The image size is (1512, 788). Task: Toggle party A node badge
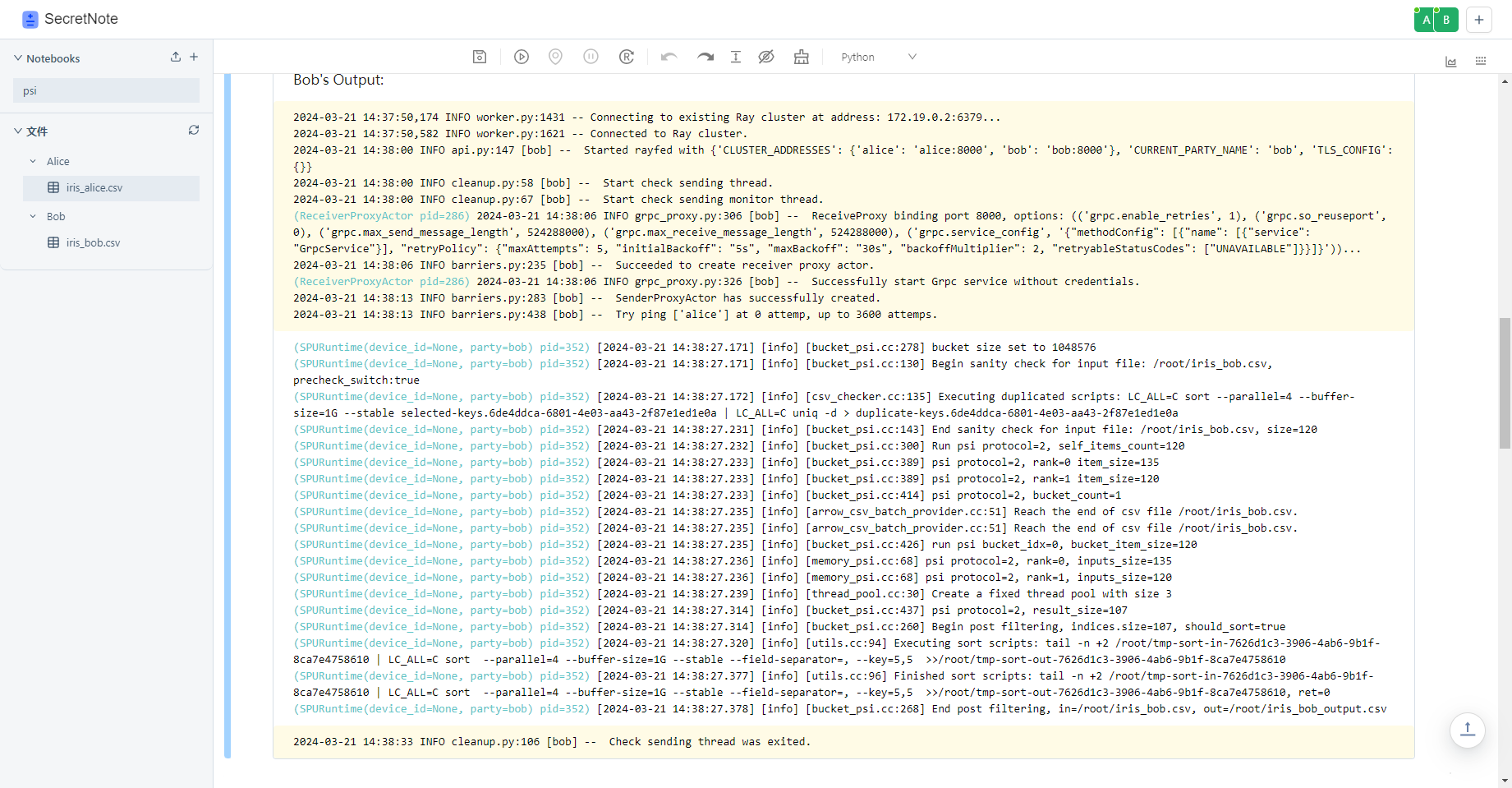click(x=1426, y=20)
